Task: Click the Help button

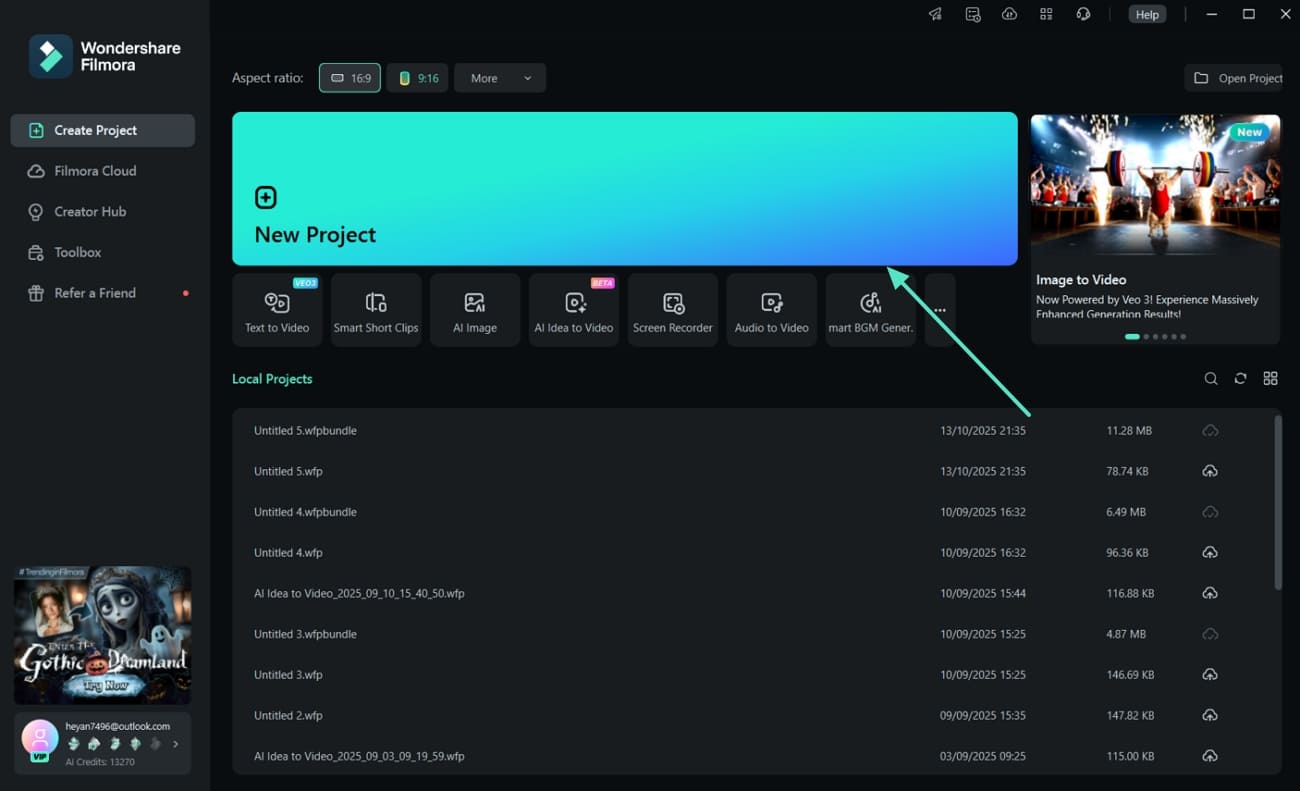Action: [x=1147, y=14]
